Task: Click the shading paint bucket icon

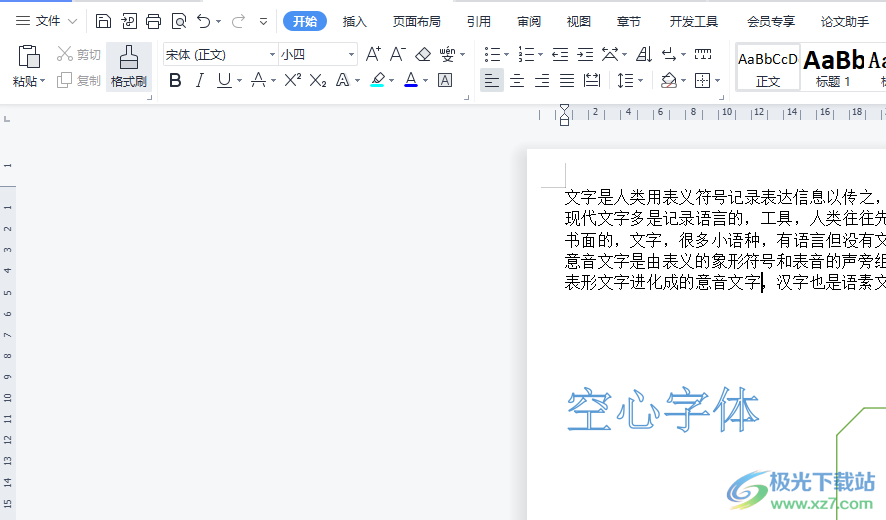Action: 668,81
